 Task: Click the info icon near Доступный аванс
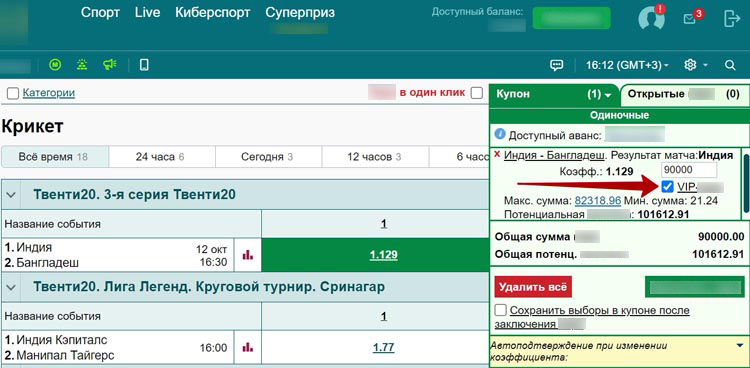click(500, 134)
